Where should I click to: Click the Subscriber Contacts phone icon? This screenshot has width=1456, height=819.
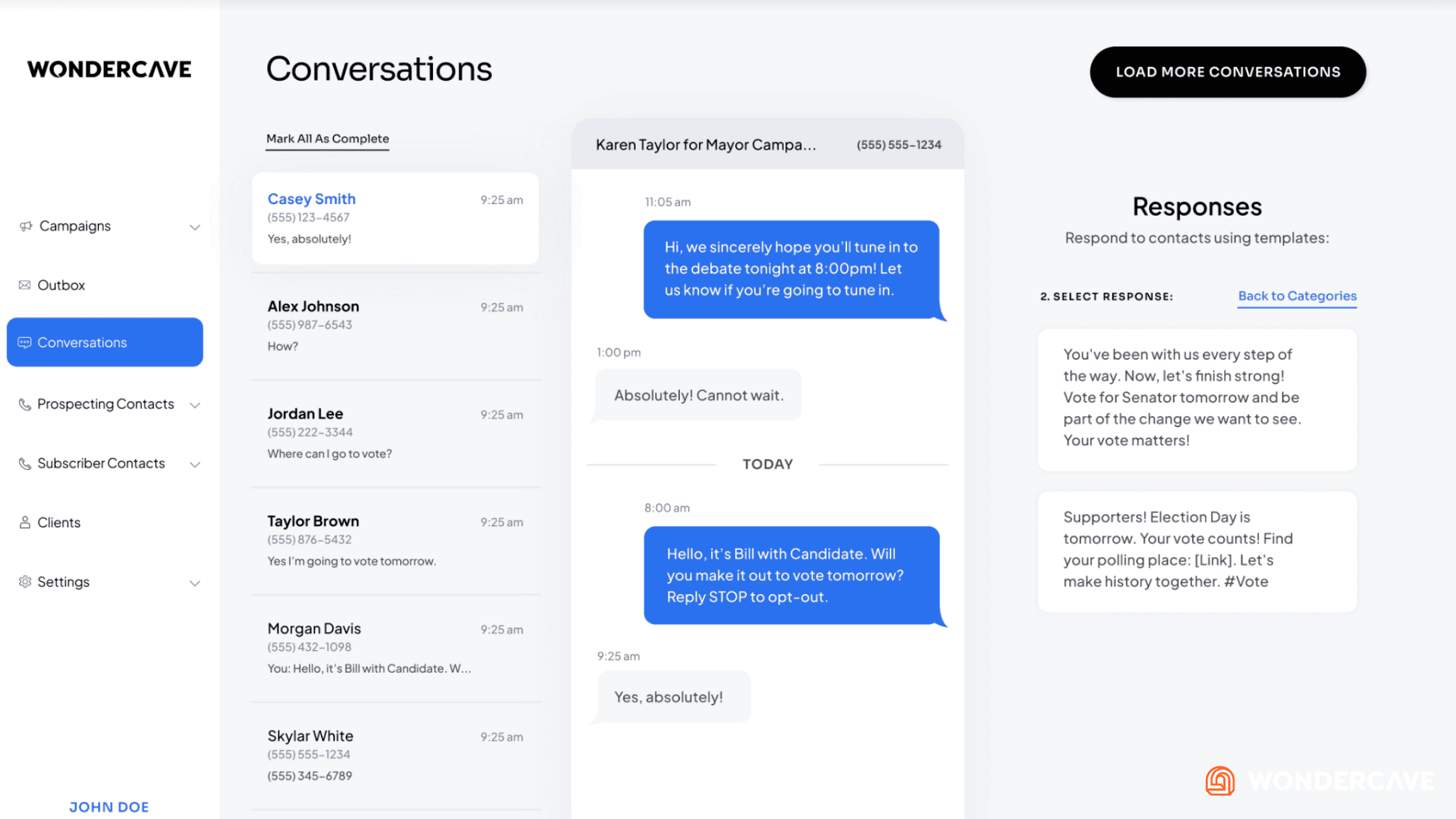[x=25, y=463]
